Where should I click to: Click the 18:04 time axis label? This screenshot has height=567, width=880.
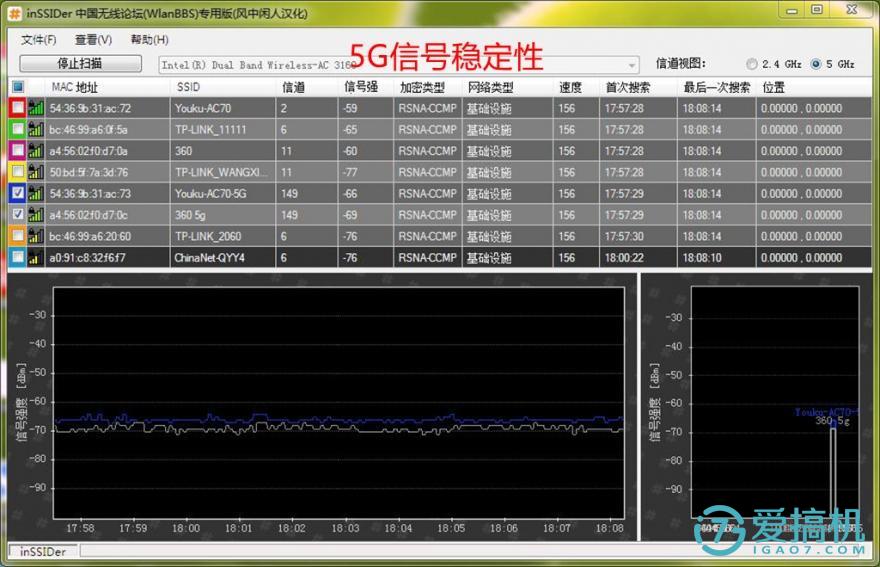(x=398, y=528)
